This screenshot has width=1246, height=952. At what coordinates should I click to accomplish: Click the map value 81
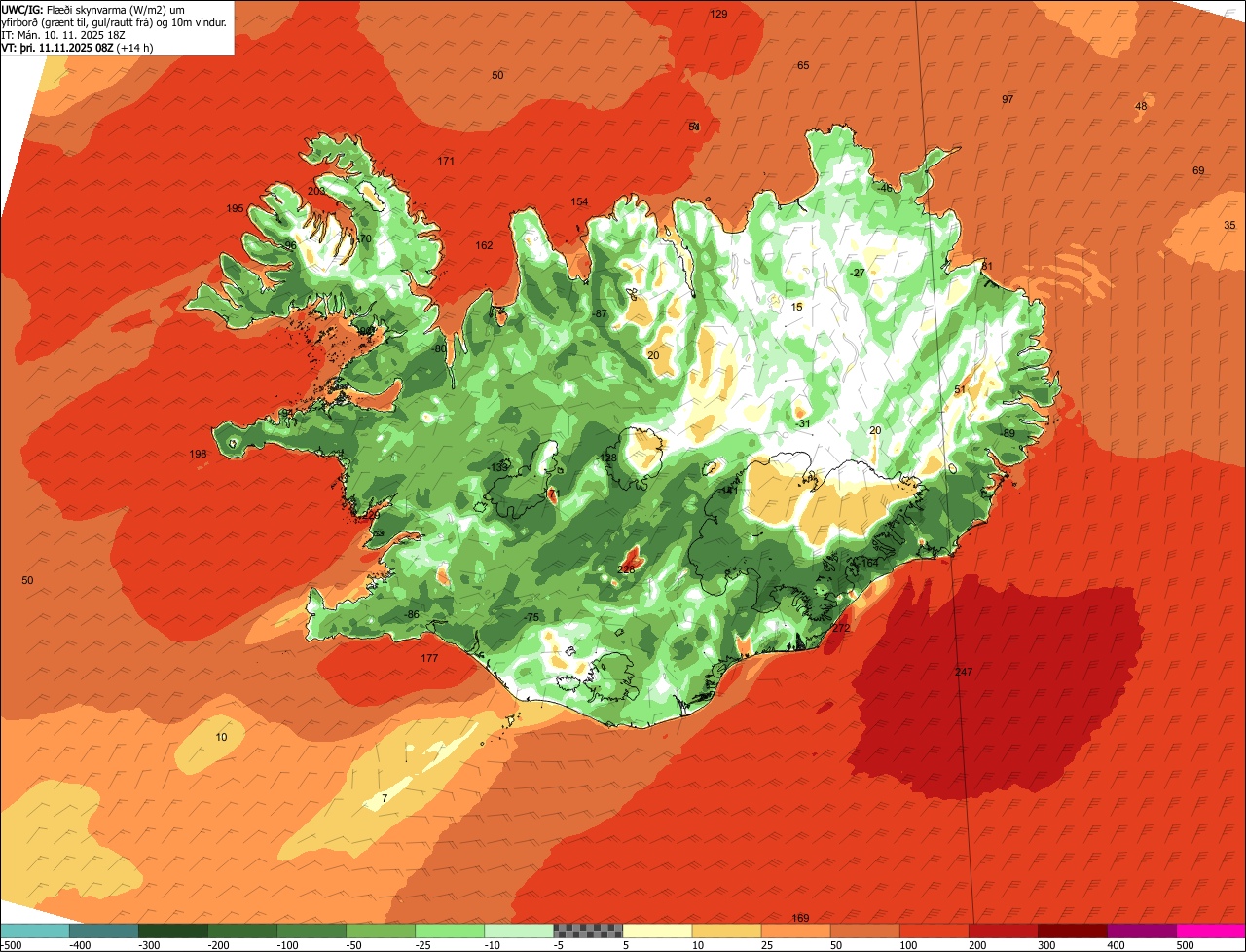coord(986,266)
